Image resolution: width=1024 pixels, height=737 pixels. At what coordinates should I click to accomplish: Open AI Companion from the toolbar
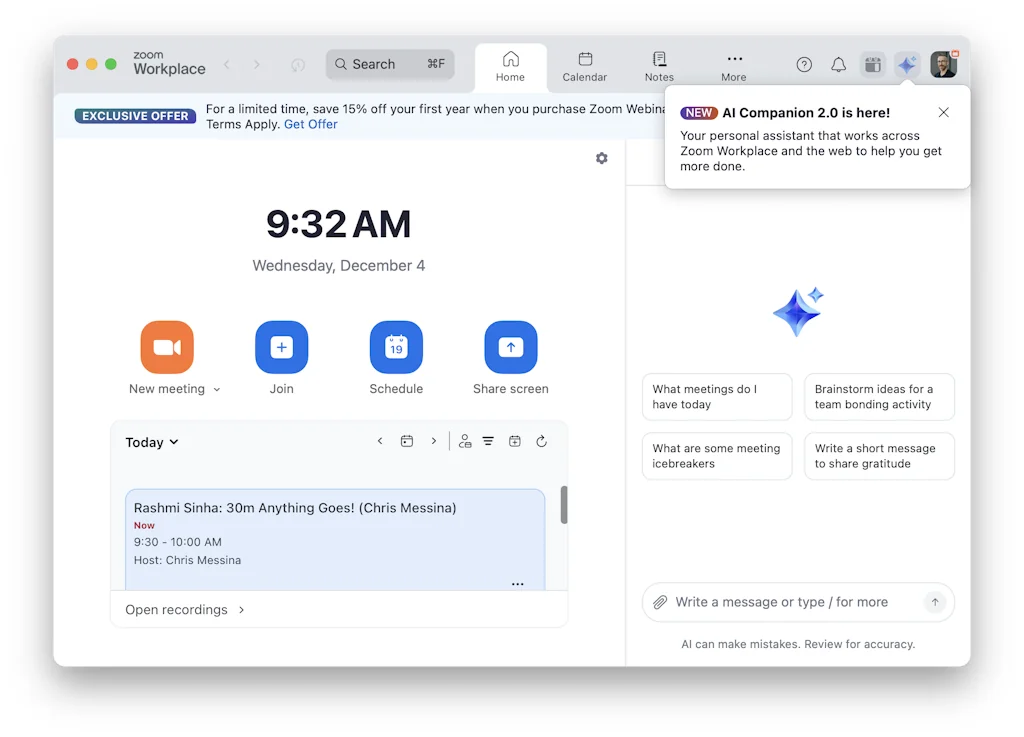pos(906,63)
